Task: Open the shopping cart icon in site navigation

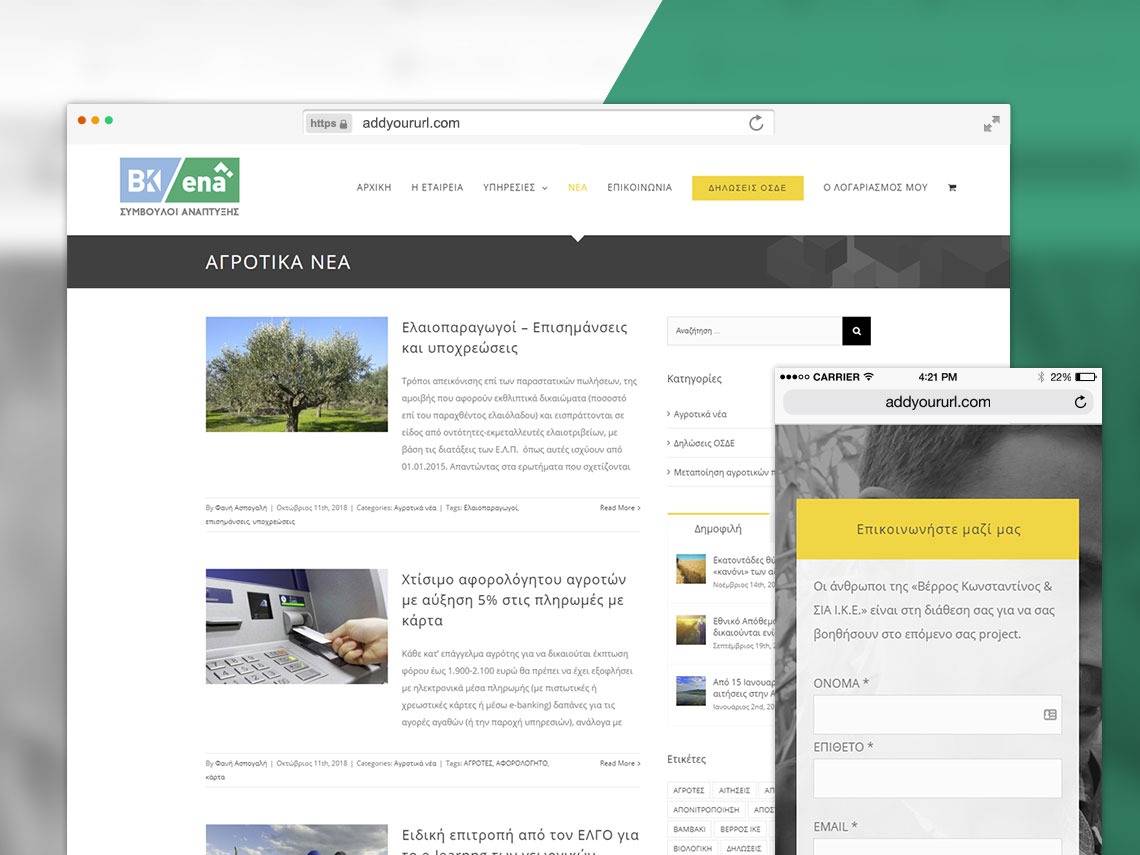Action: [952, 188]
